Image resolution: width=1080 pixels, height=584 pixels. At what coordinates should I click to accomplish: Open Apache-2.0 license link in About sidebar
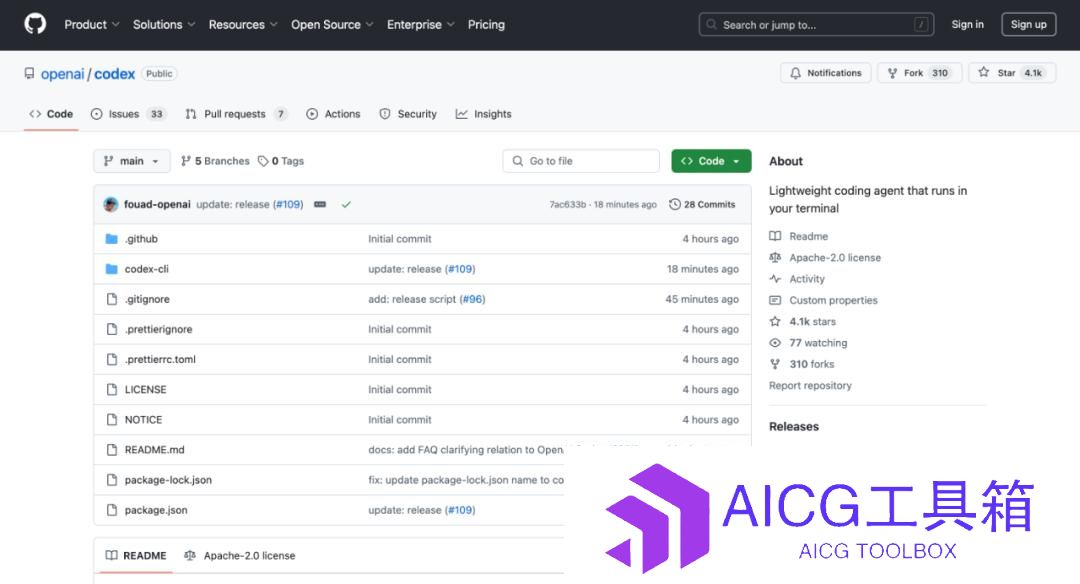coord(825,258)
